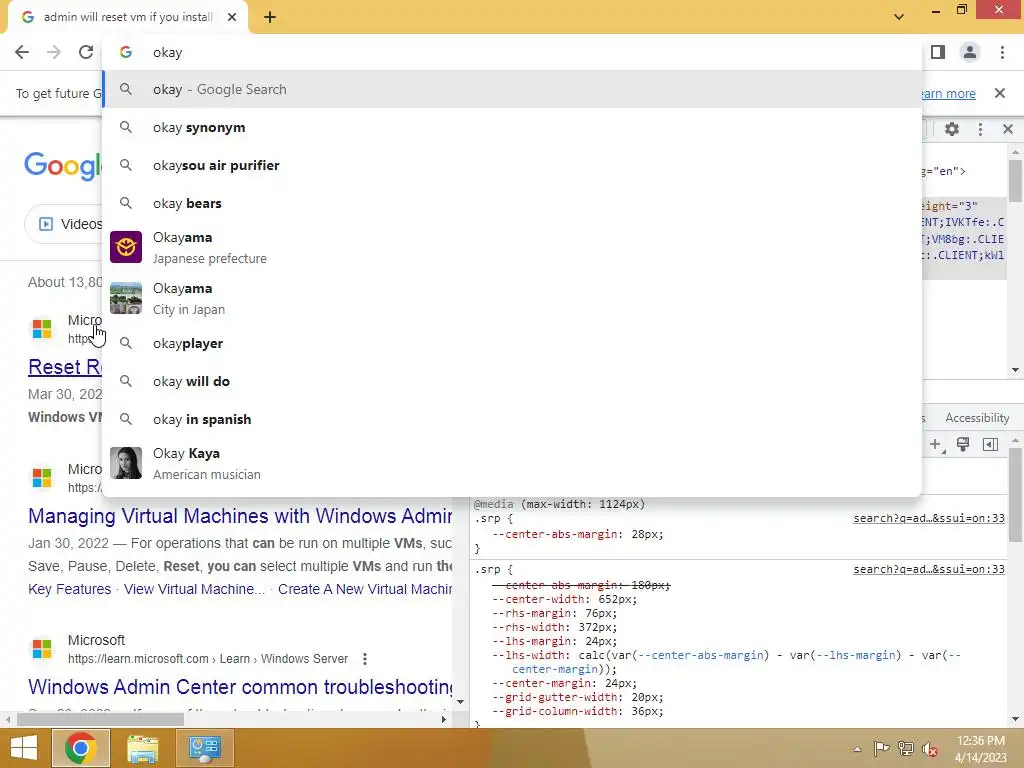Click the Google logo on results page

coord(63,166)
